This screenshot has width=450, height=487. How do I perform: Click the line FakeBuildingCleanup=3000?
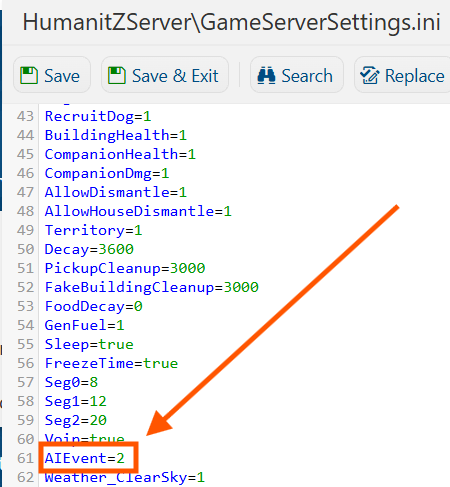pos(151,287)
